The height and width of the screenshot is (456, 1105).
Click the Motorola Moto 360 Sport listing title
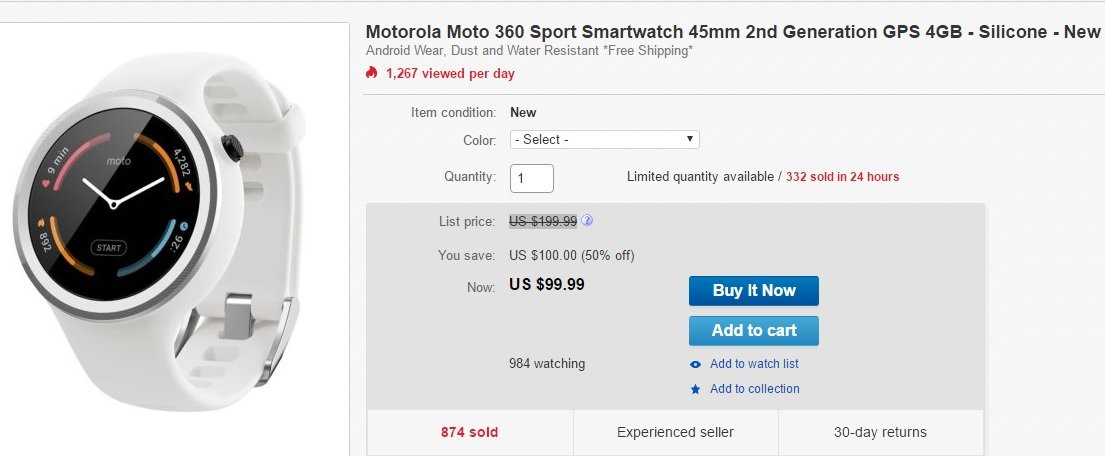click(733, 32)
